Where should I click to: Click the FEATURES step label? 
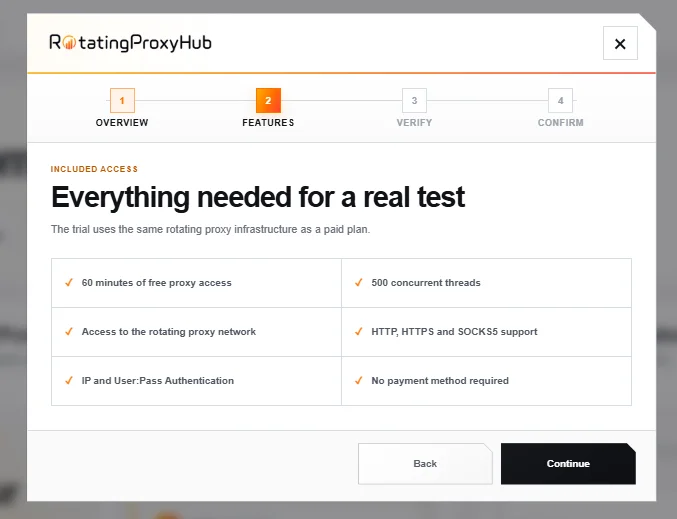click(268, 123)
